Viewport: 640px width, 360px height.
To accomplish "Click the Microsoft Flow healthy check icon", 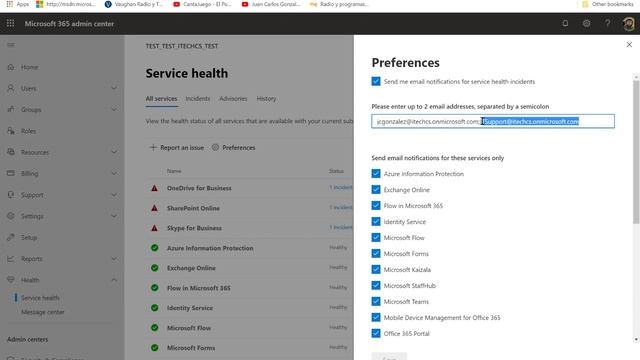I will [154, 328].
